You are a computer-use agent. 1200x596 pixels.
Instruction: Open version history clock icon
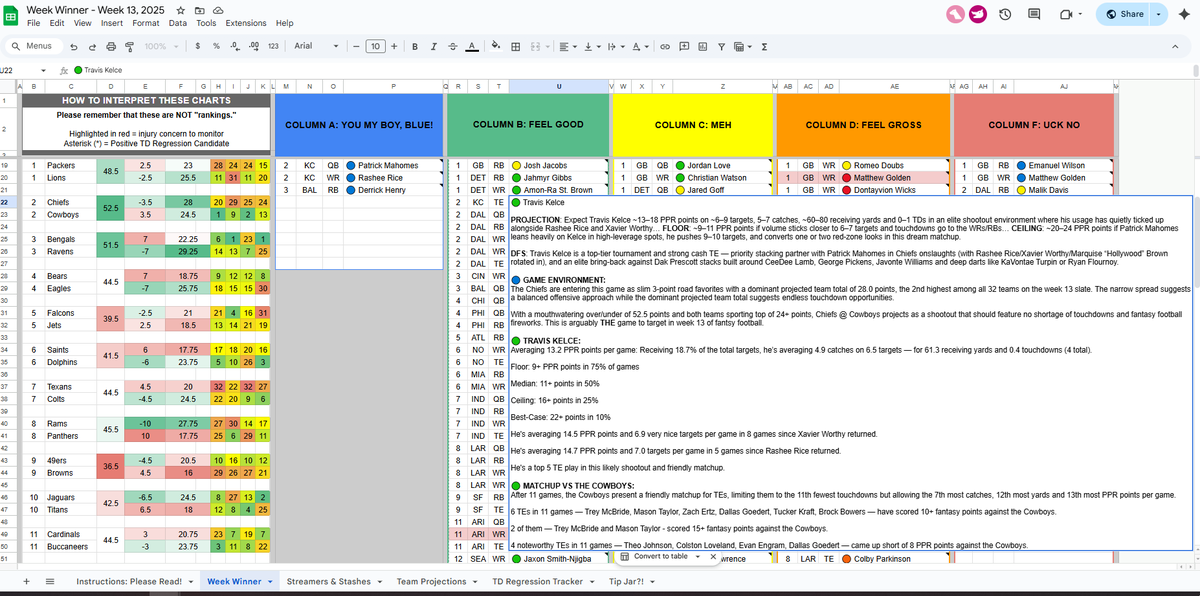[x=1004, y=14]
